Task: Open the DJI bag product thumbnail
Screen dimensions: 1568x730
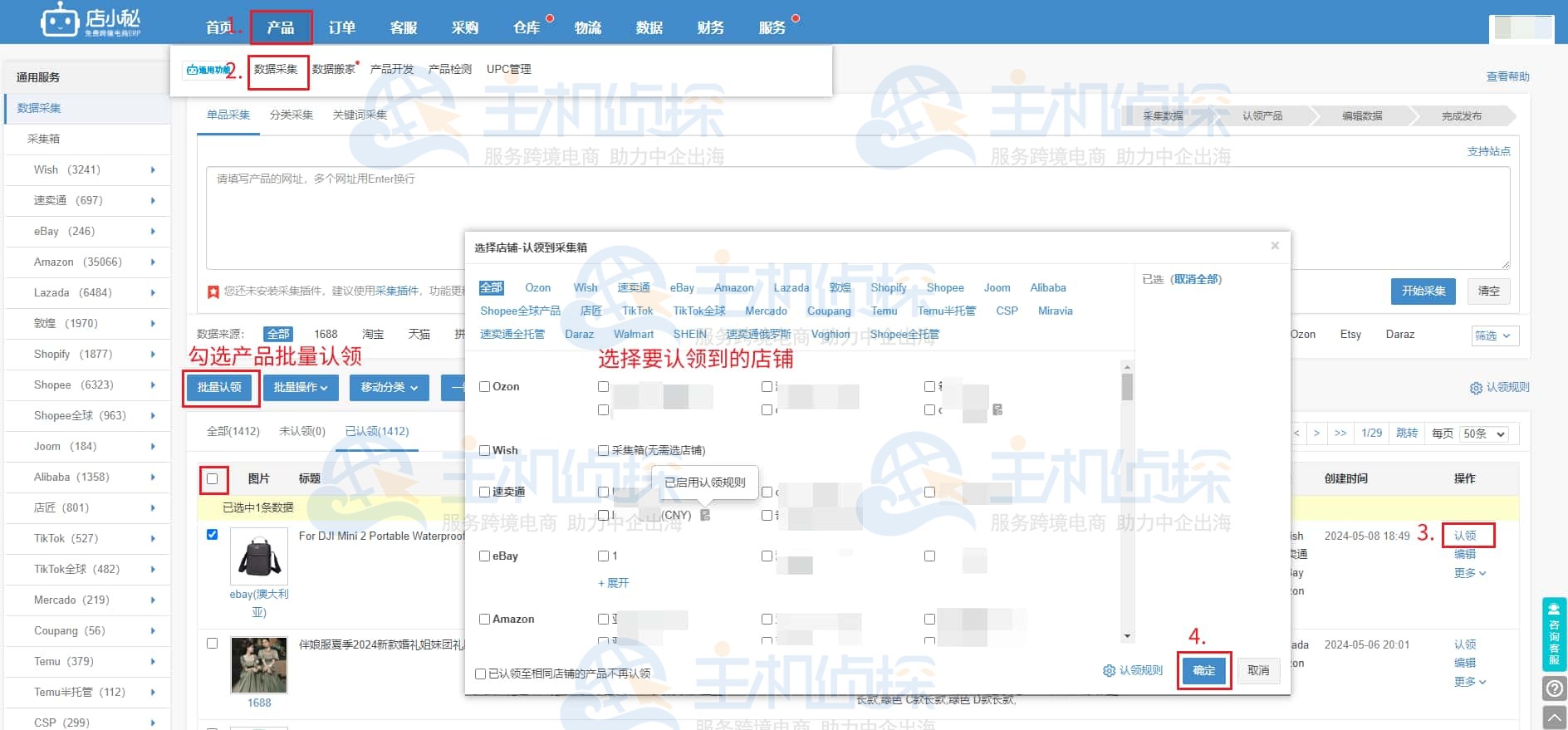Action: pyautogui.click(x=259, y=556)
